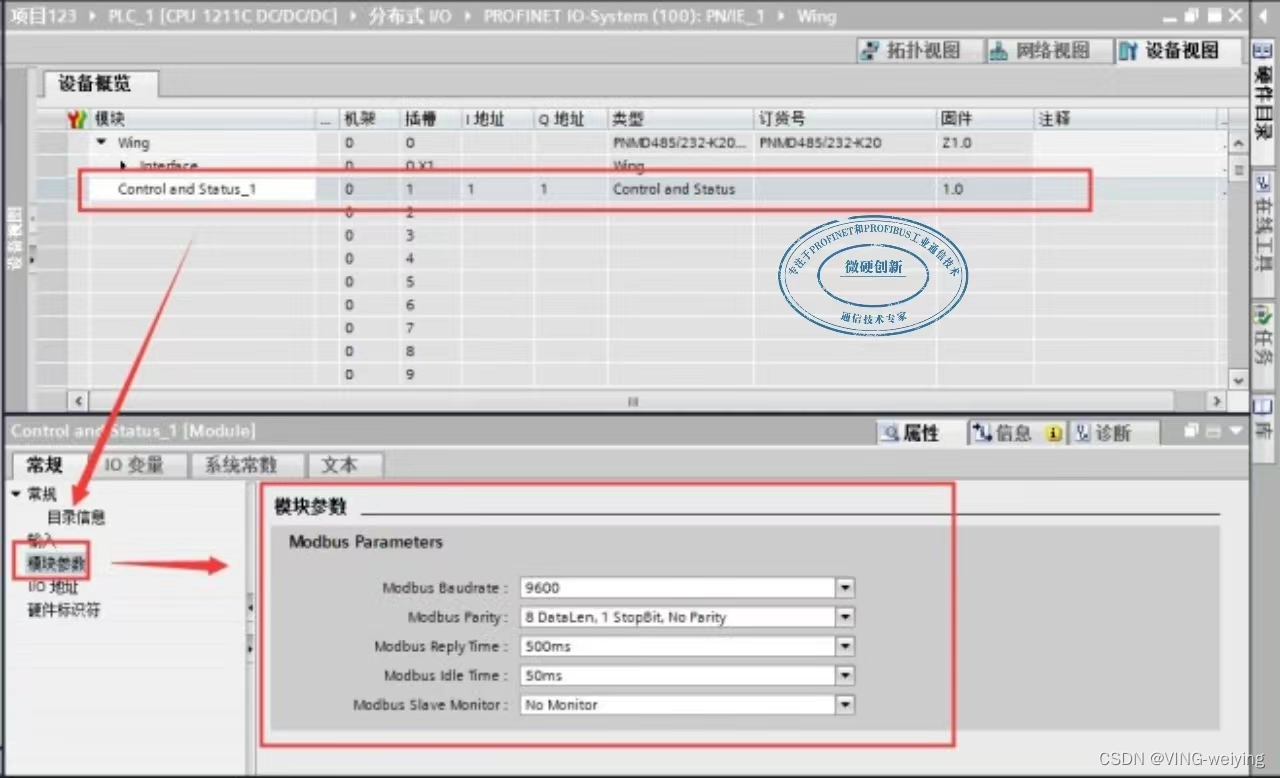Viewport: 1280px width, 778px height.
Task: Click the Q 地址 column header
Action: coord(570,119)
